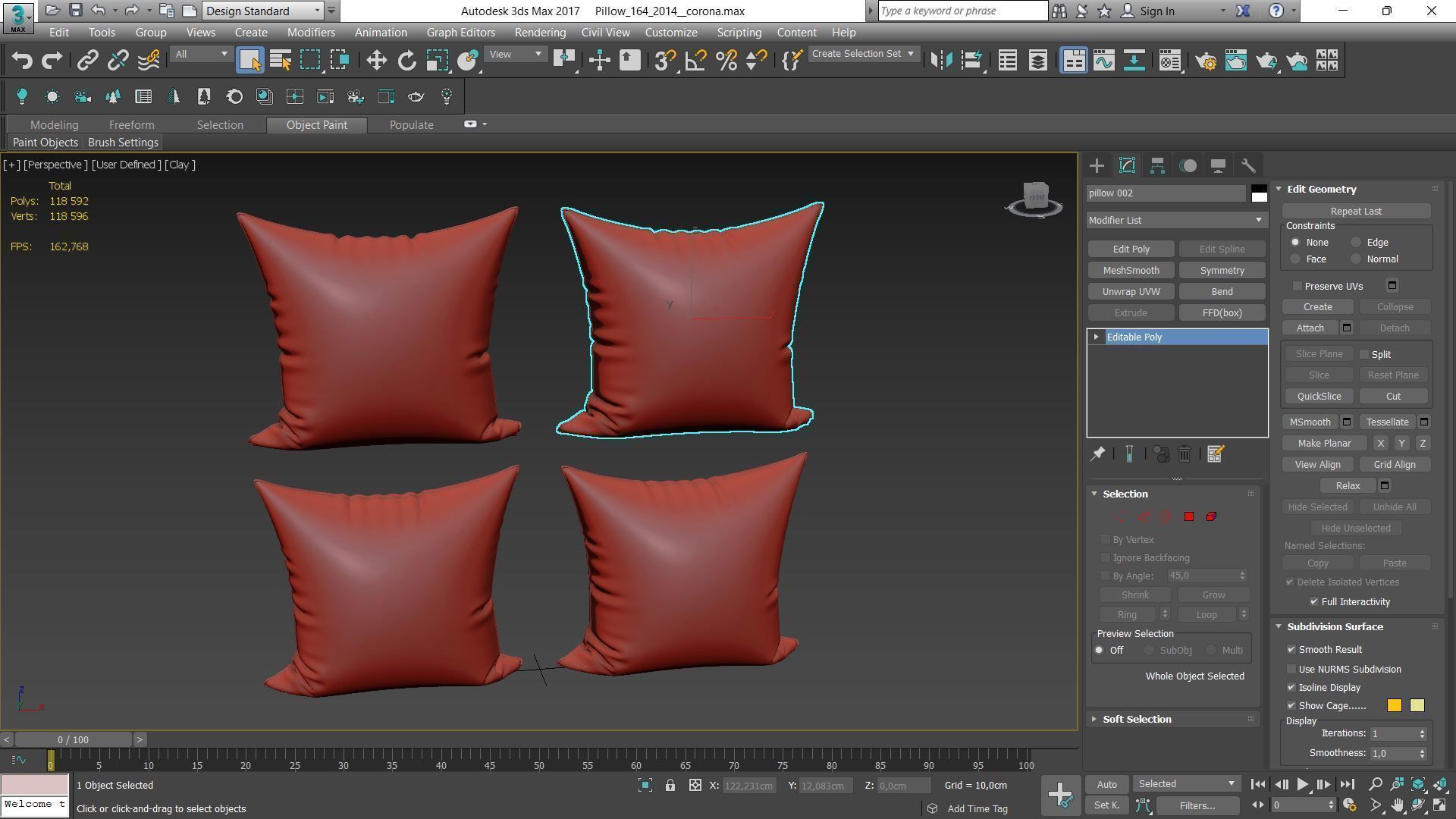1456x819 pixels.
Task: Switch to the Hierarchy command panel
Action: click(x=1157, y=166)
